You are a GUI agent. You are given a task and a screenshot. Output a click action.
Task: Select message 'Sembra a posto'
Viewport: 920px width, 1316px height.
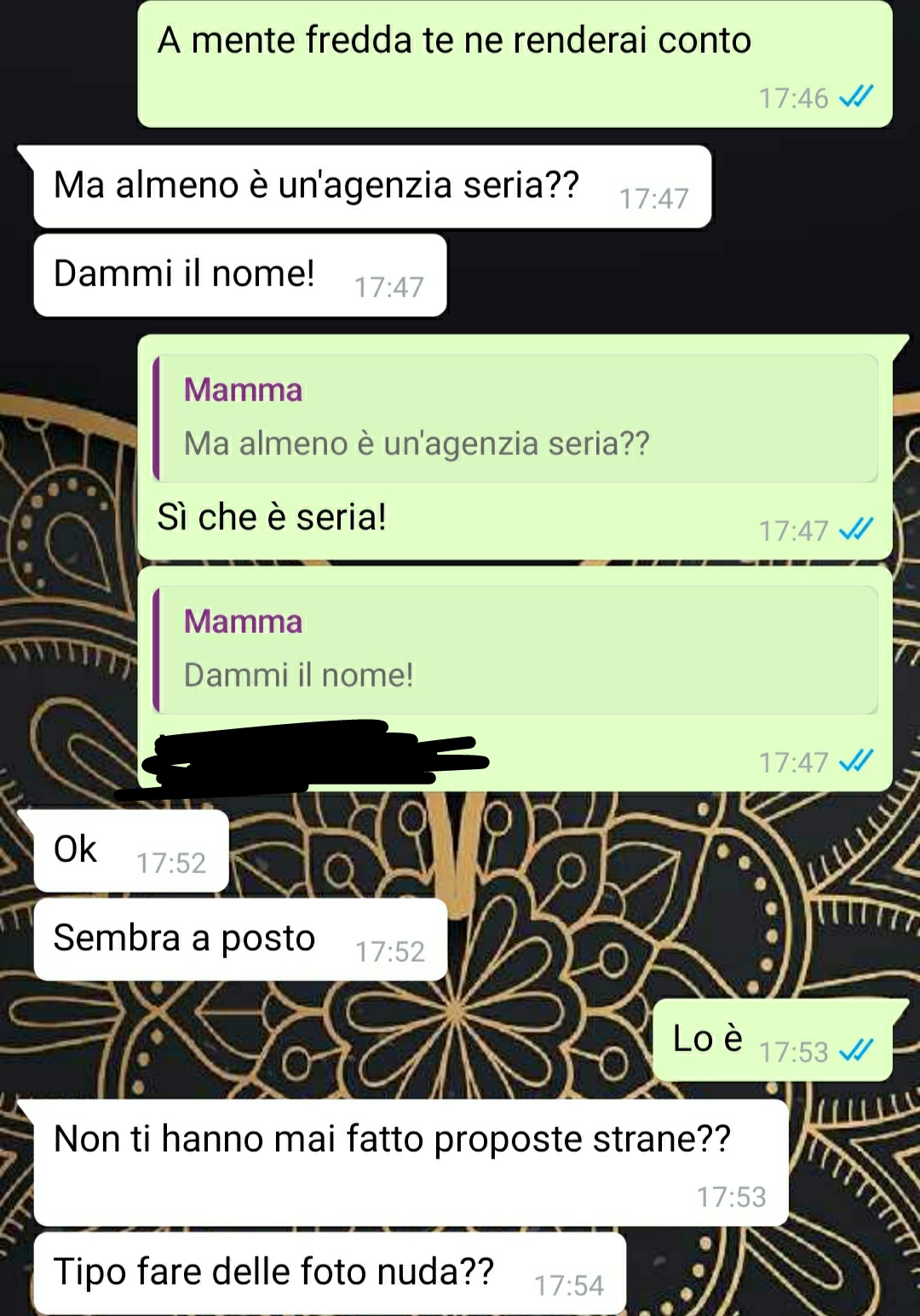(240, 940)
